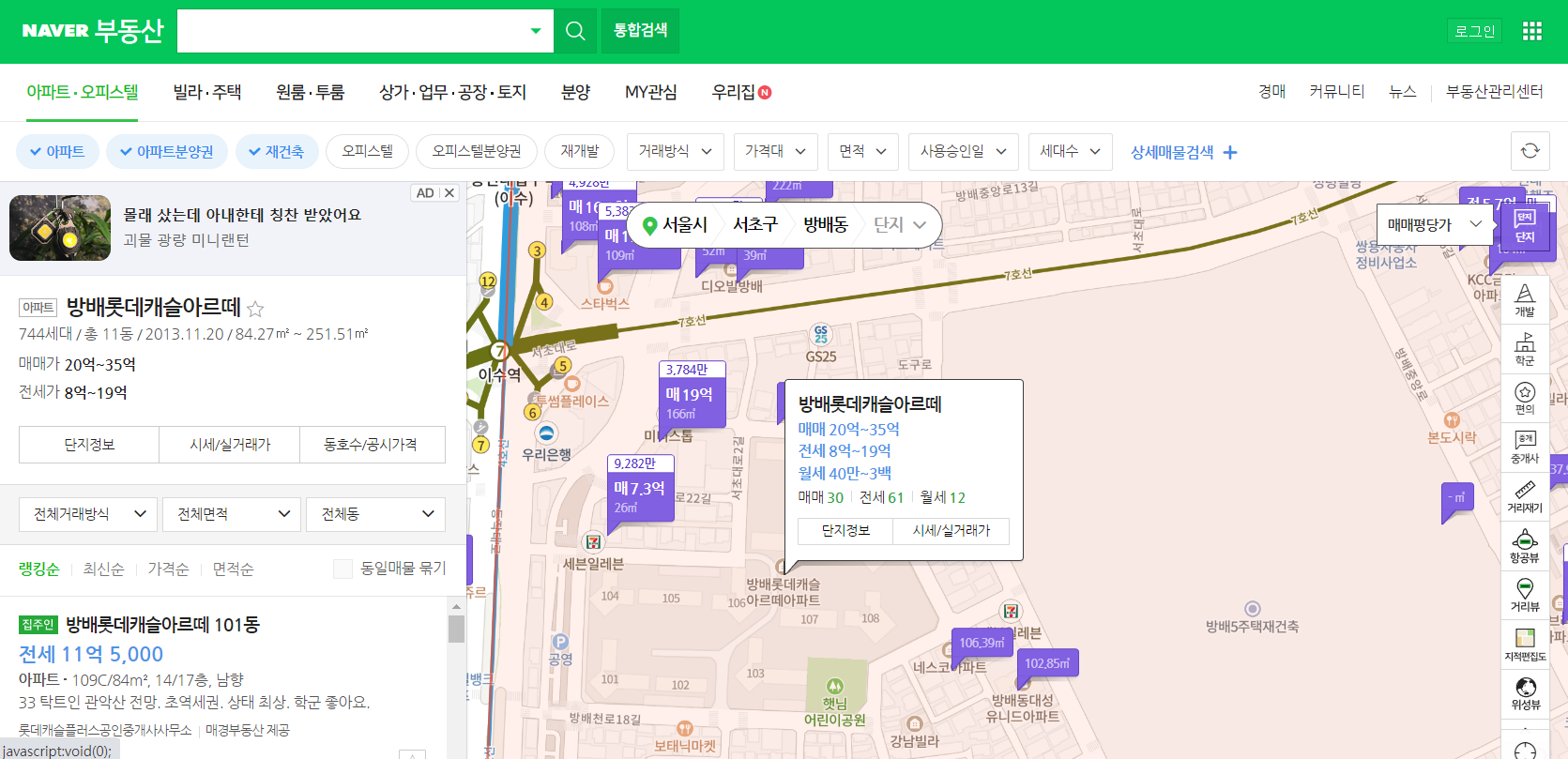
Task: Toggle the 아파트 filter chip
Action: coord(57,151)
